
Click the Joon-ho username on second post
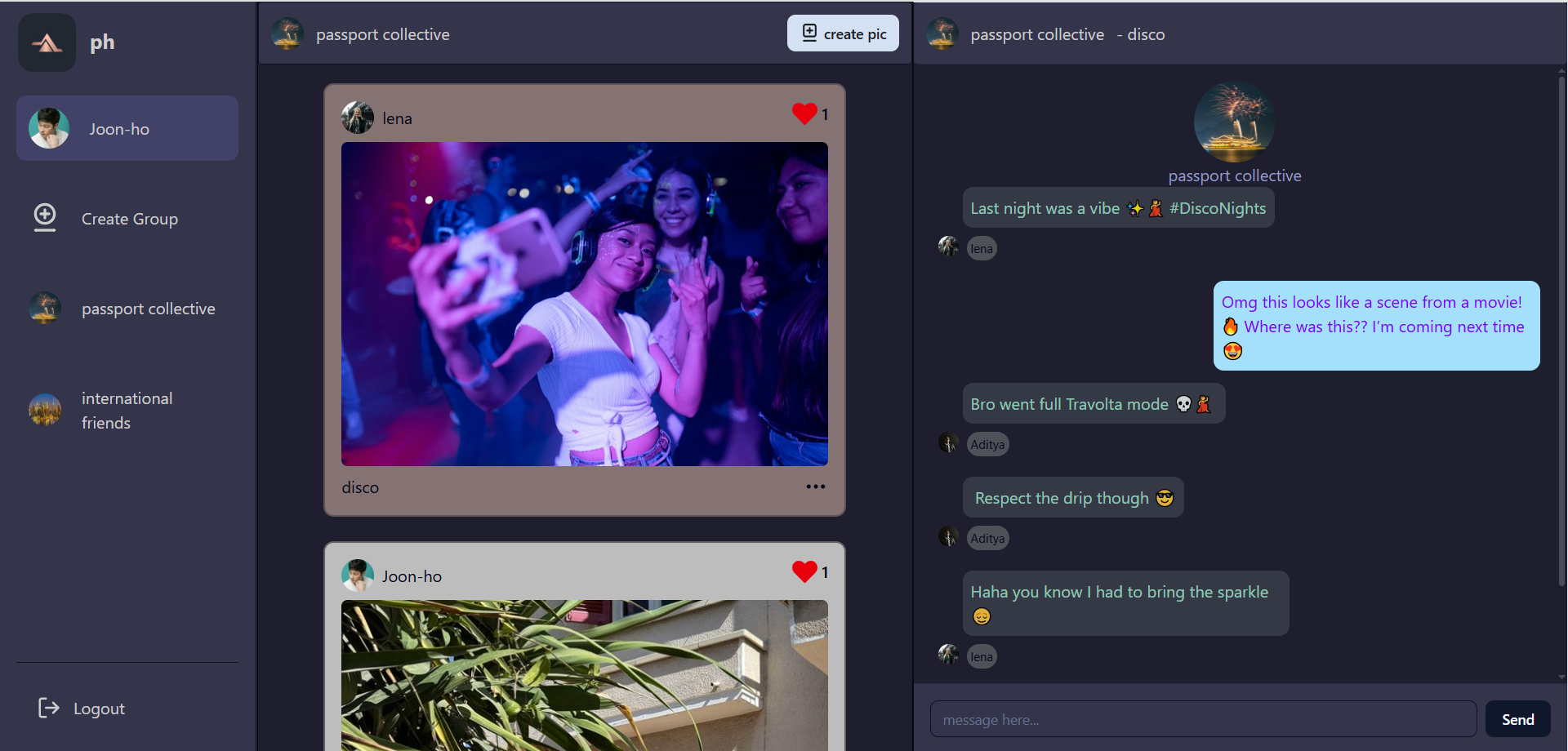tap(412, 576)
